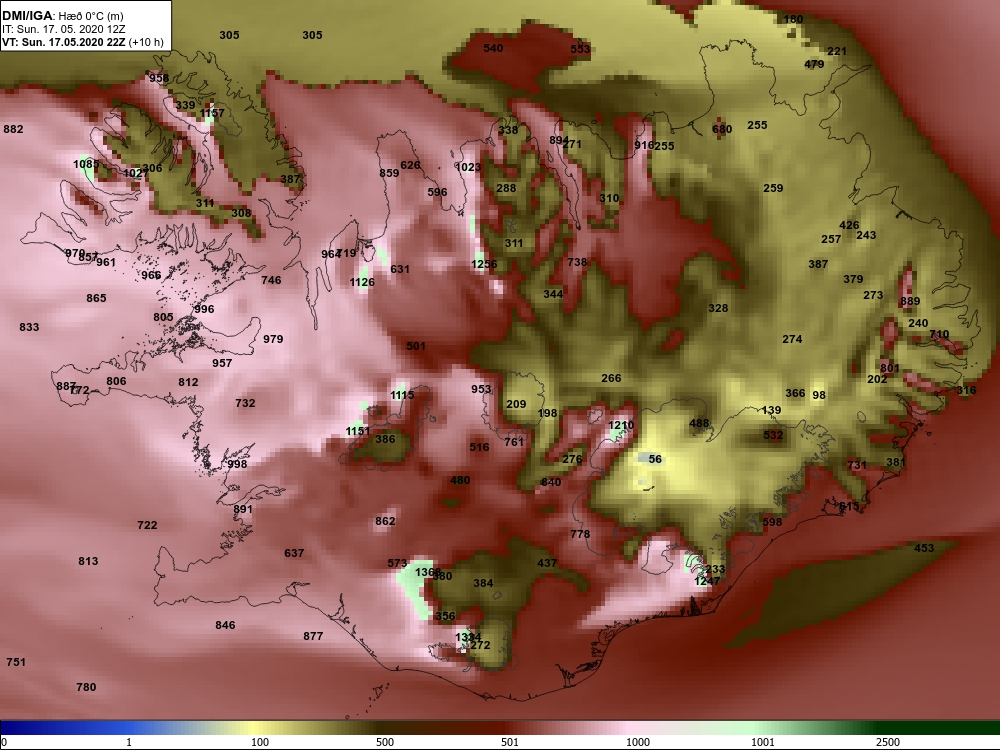This screenshot has height=750, width=1000.
Task: Click the map value '778'
Action: [x=580, y=534]
